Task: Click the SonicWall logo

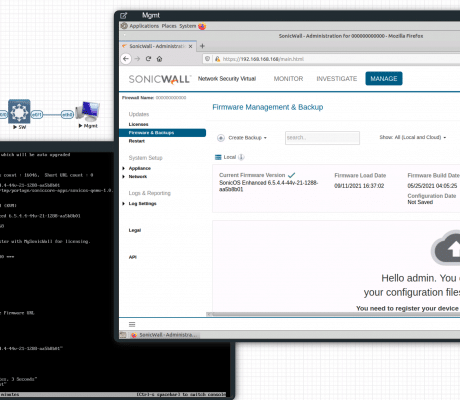Action: tap(160, 79)
